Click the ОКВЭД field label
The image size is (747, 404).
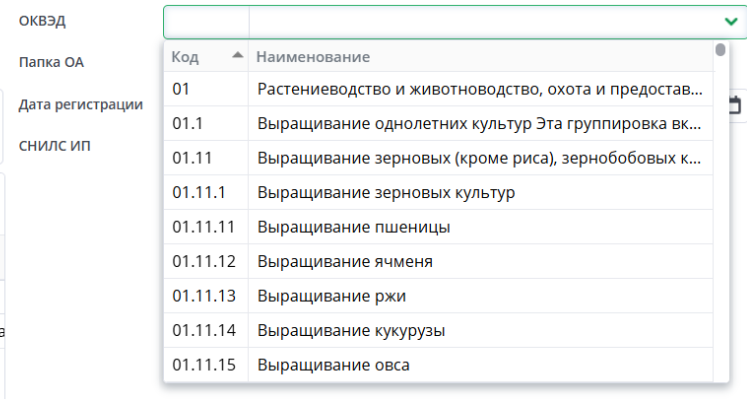point(42,20)
